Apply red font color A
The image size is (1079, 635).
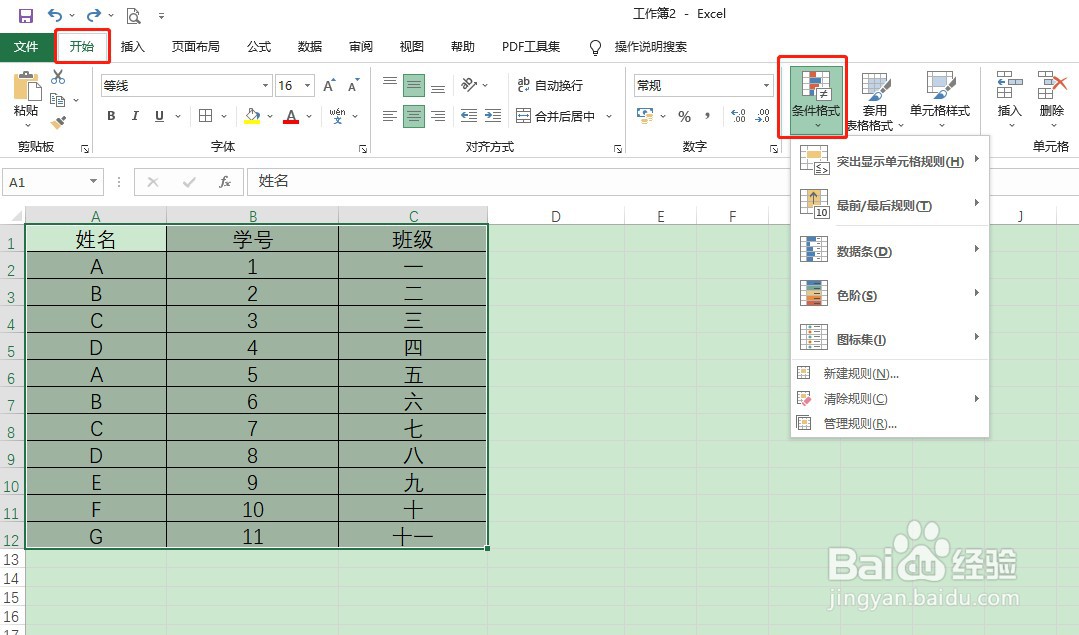click(x=291, y=116)
